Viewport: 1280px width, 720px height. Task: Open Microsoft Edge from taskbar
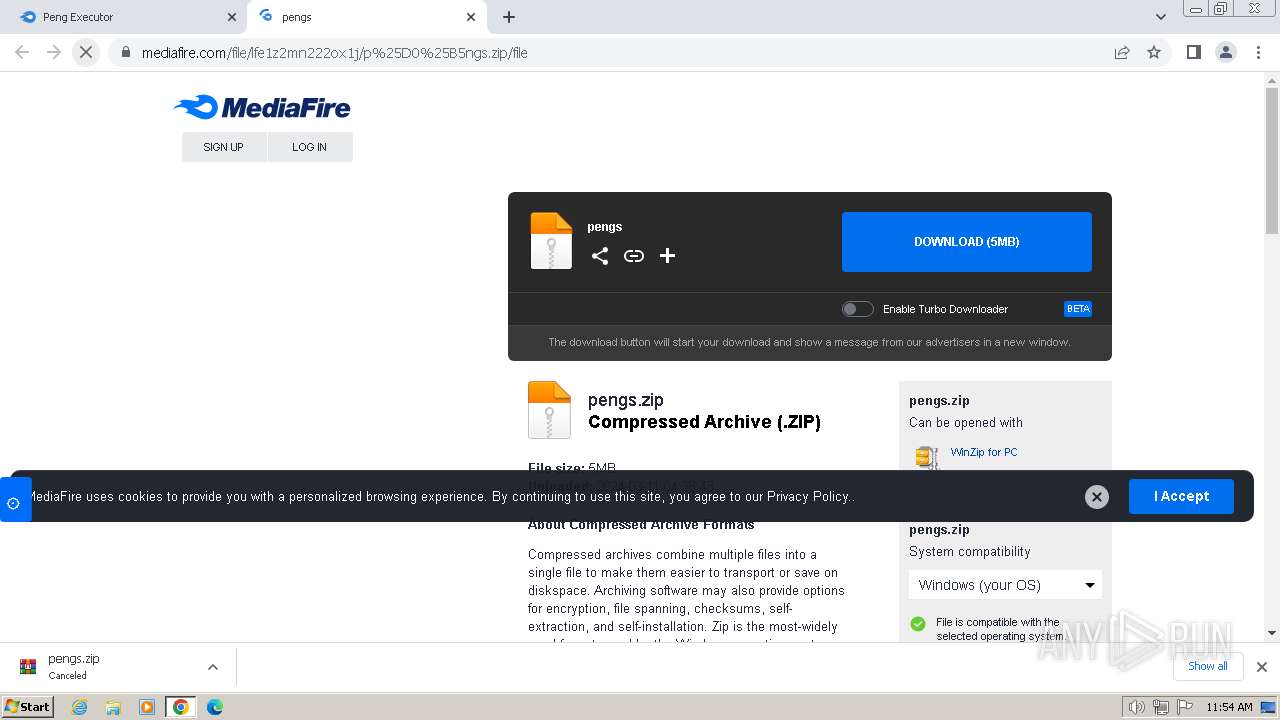pos(214,707)
